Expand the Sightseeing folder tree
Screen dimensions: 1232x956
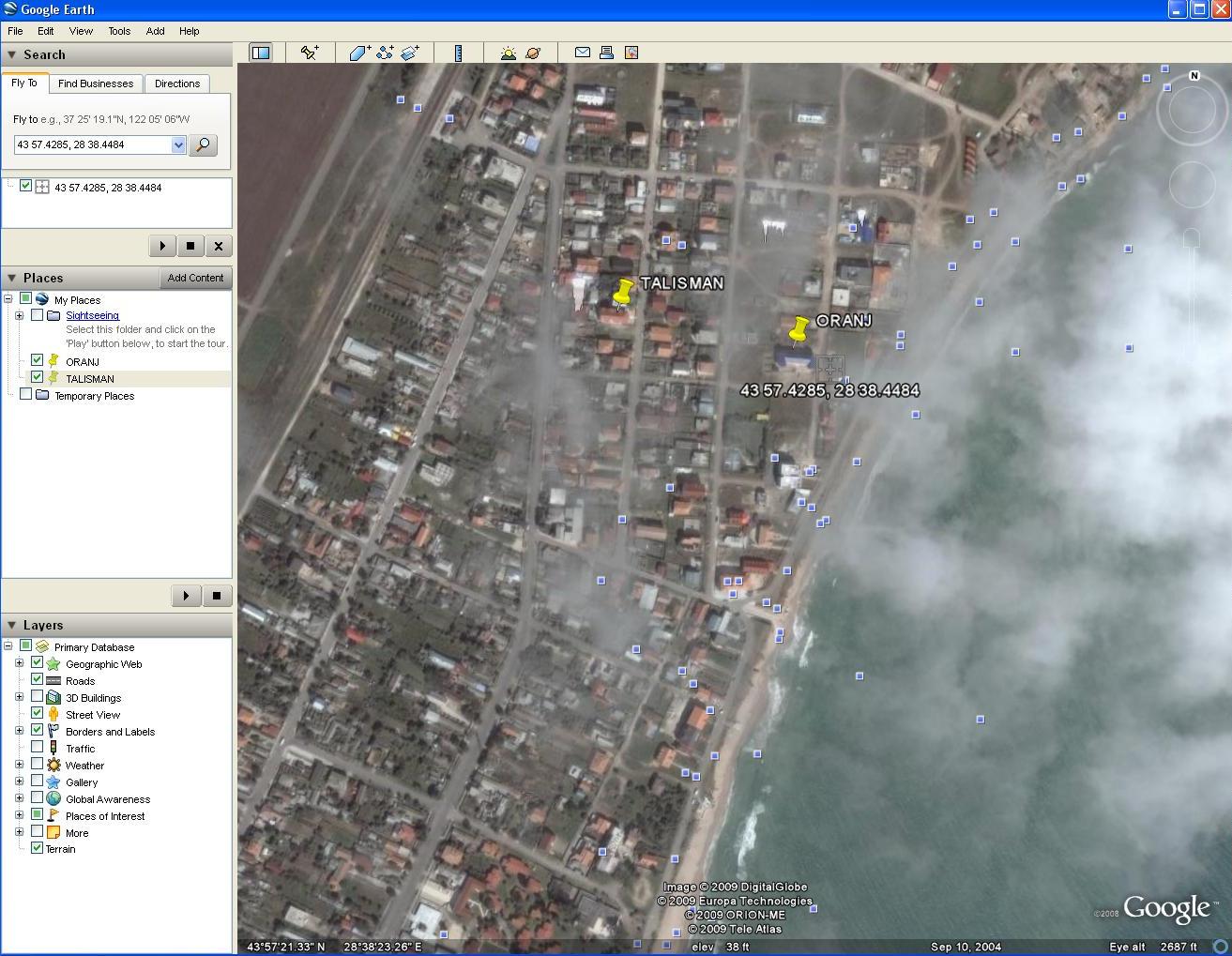pos(19,315)
